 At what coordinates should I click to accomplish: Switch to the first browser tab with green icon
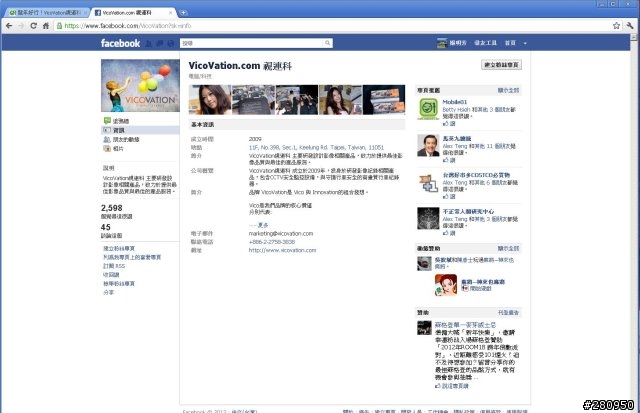[47, 13]
